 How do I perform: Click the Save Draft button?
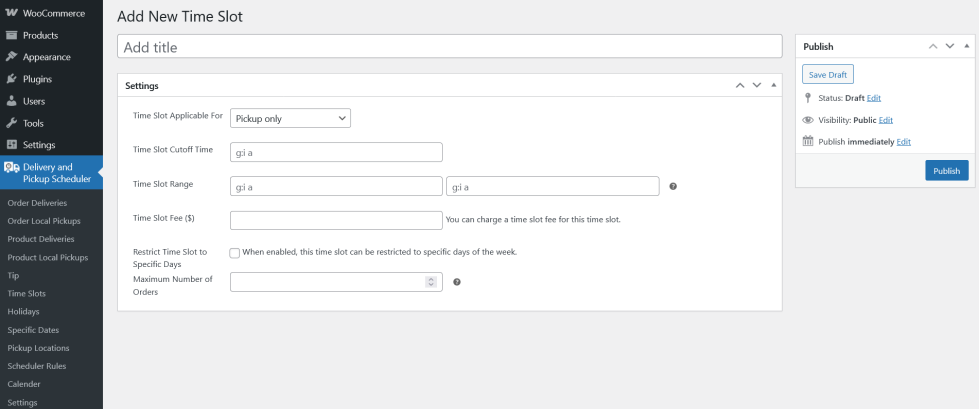point(827,75)
